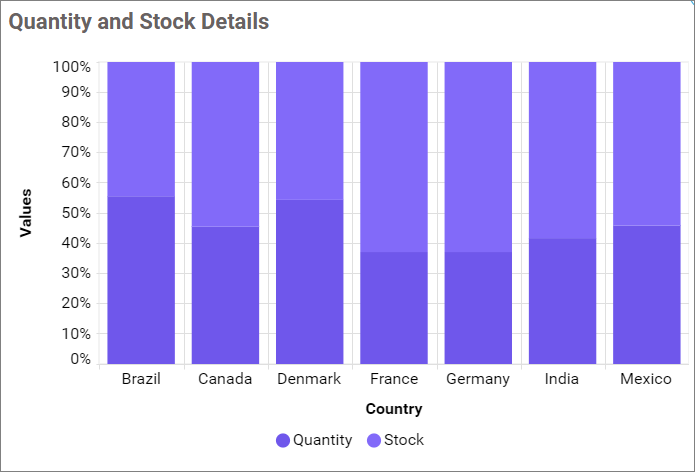Click France's Quantity bar segment

tap(394, 307)
